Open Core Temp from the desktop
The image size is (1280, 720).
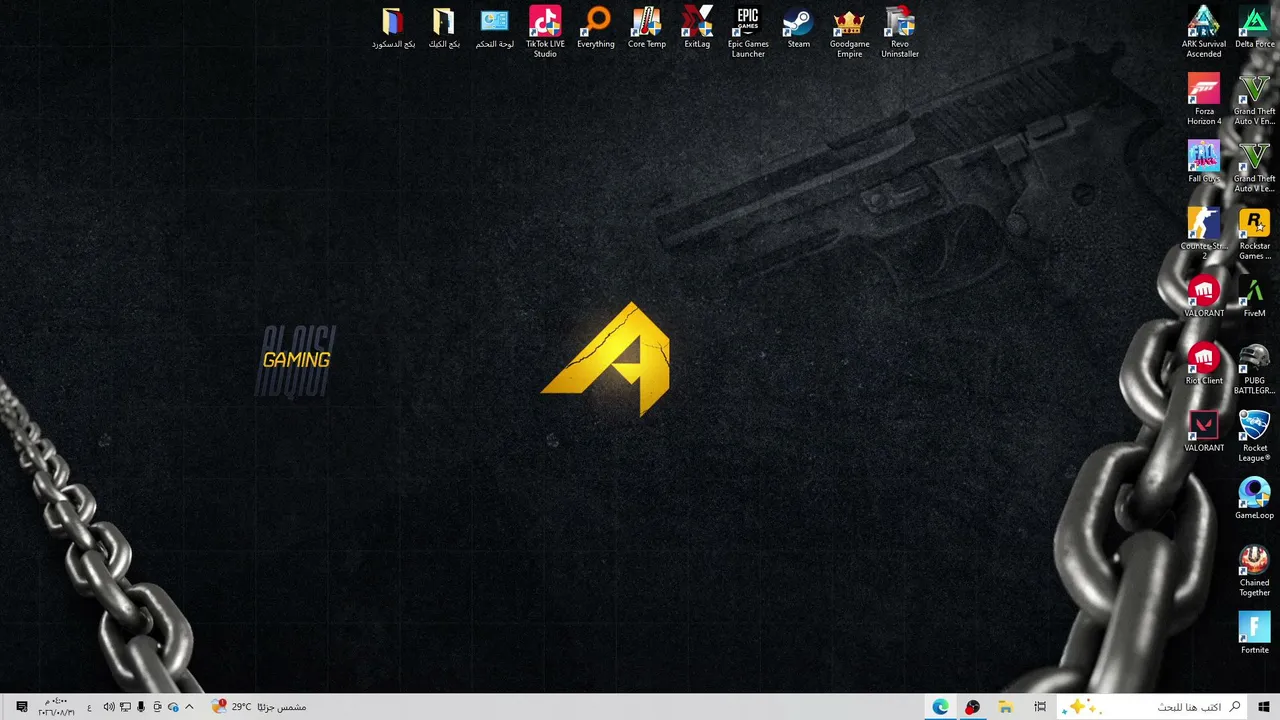pos(647,28)
